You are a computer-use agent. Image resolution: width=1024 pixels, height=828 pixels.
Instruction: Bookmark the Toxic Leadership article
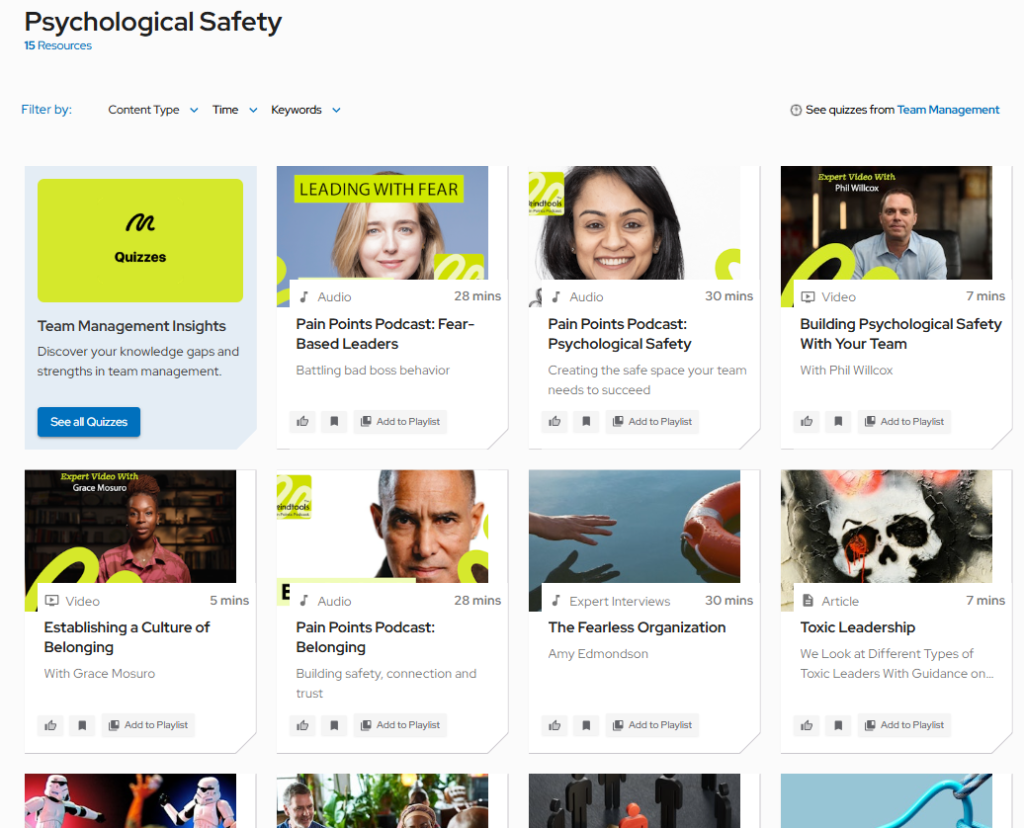tap(838, 725)
